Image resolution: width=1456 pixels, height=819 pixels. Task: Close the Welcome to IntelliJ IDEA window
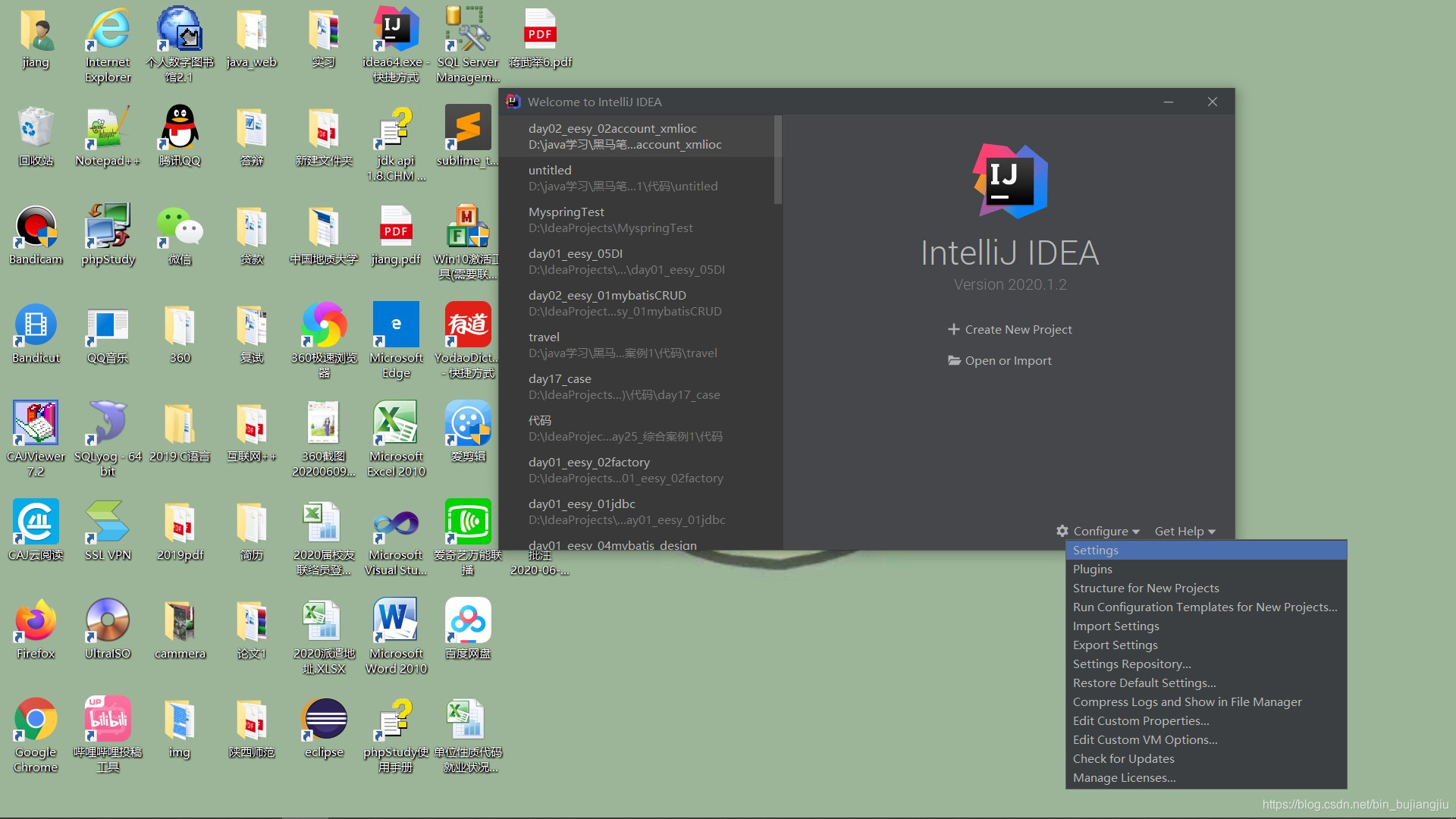coord(1213,102)
